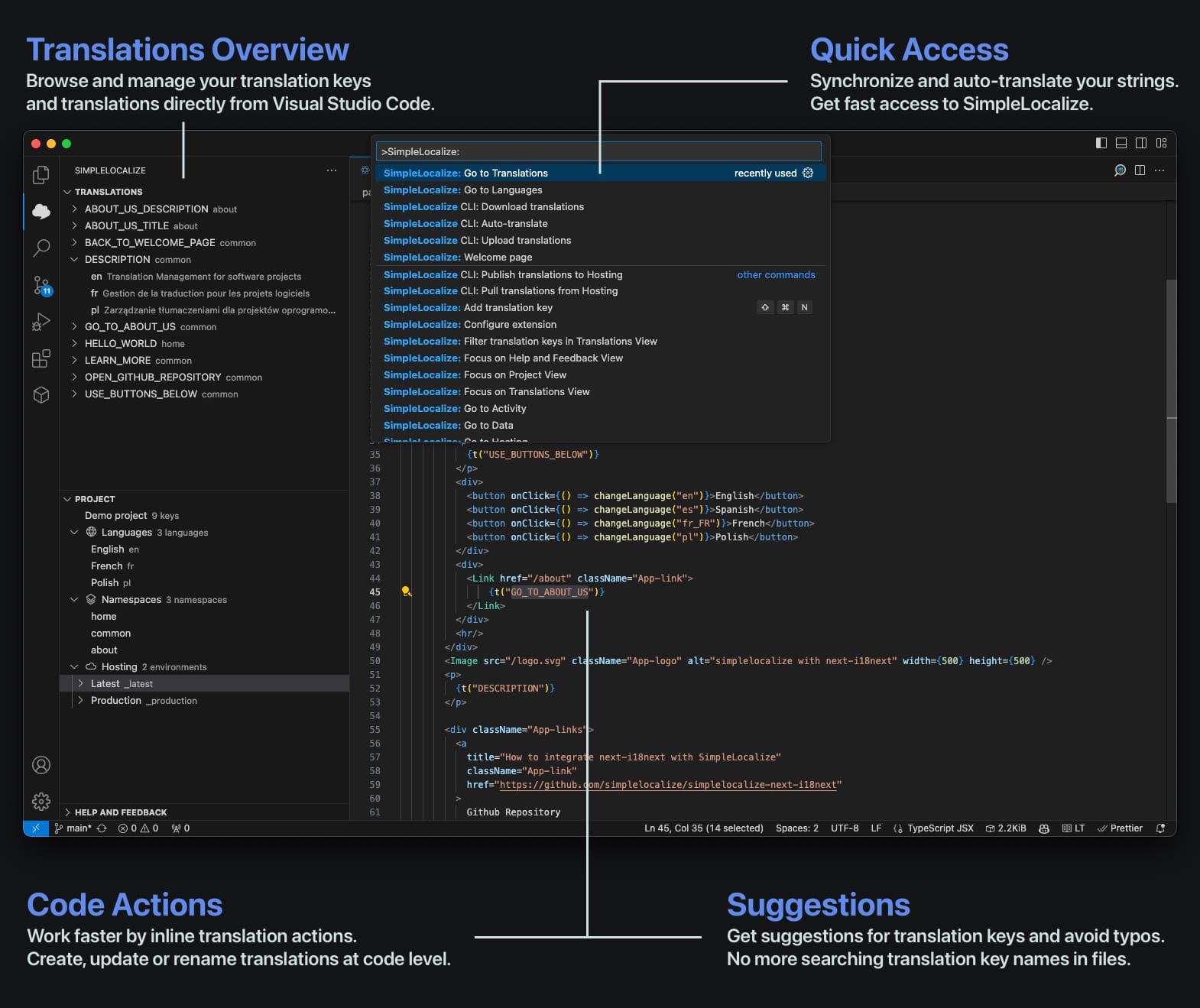
Task: Click the LT language tool status item
Action: tap(1073, 828)
